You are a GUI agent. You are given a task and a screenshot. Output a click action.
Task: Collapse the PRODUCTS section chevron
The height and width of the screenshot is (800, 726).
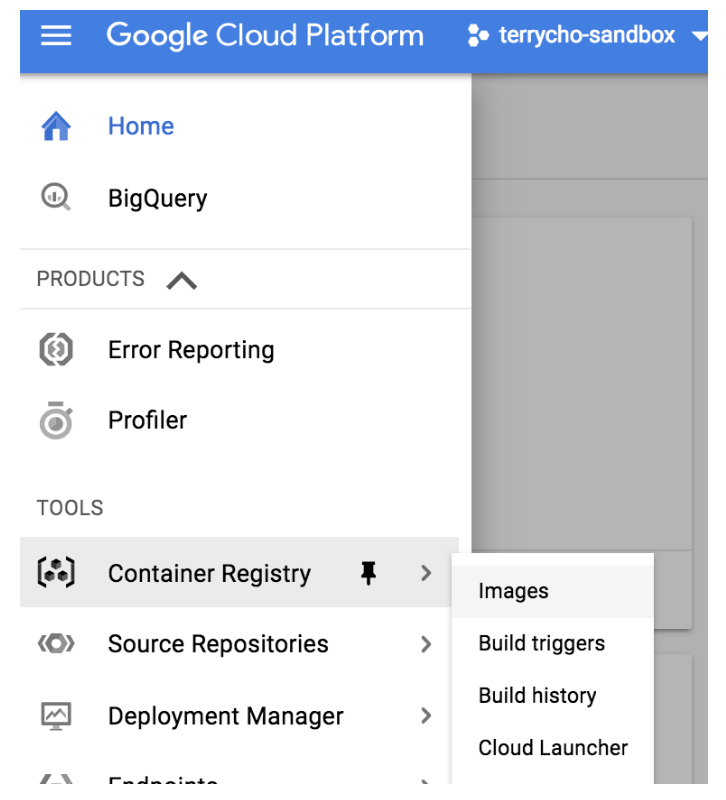(x=182, y=281)
